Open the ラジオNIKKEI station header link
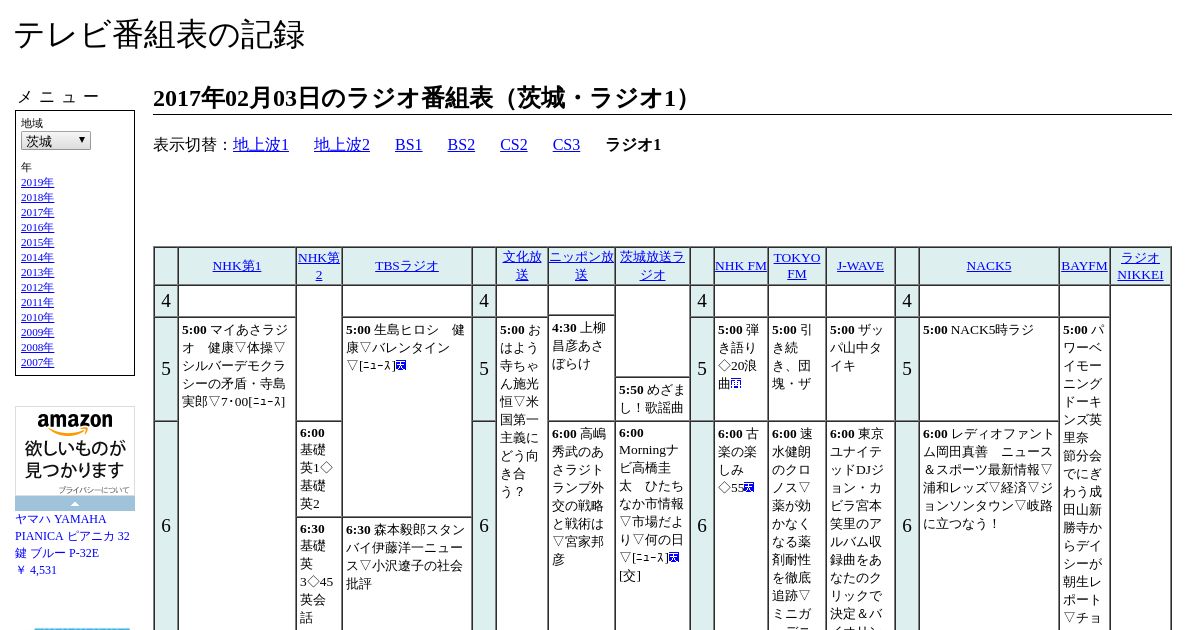The width and height of the screenshot is (1200, 630). click(x=1140, y=266)
